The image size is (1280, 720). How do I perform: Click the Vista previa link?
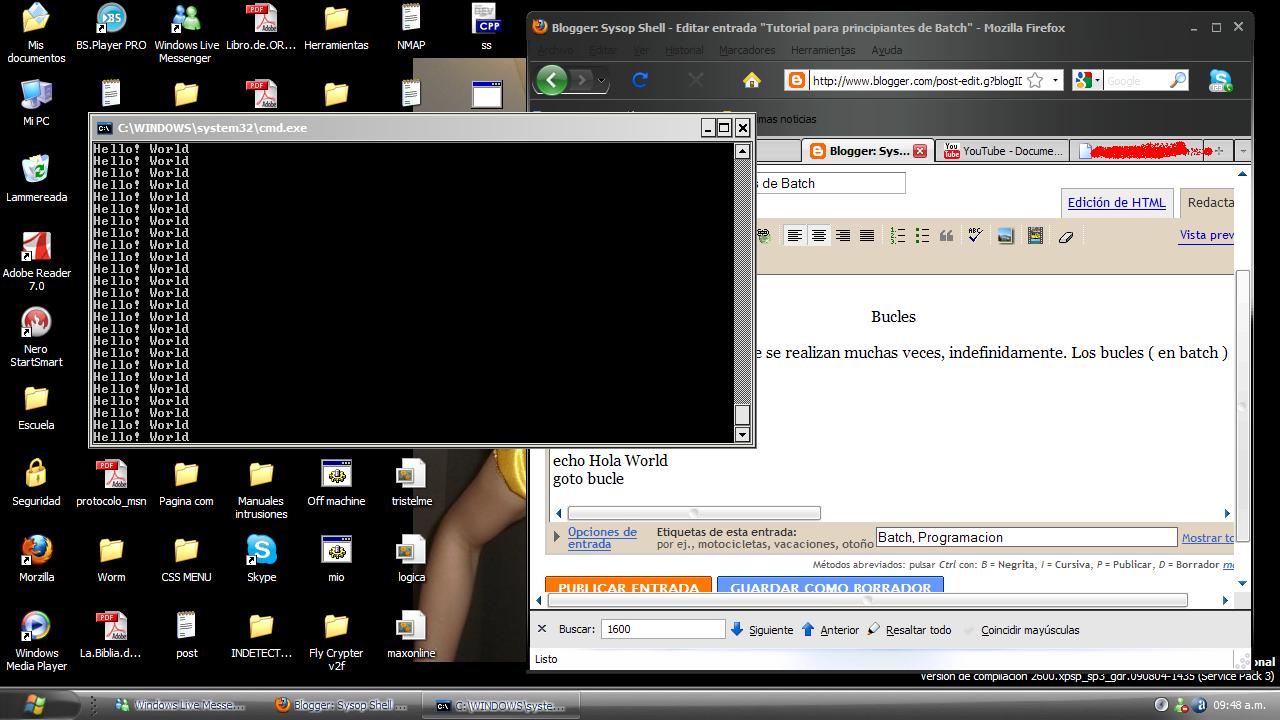click(1206, 236)
